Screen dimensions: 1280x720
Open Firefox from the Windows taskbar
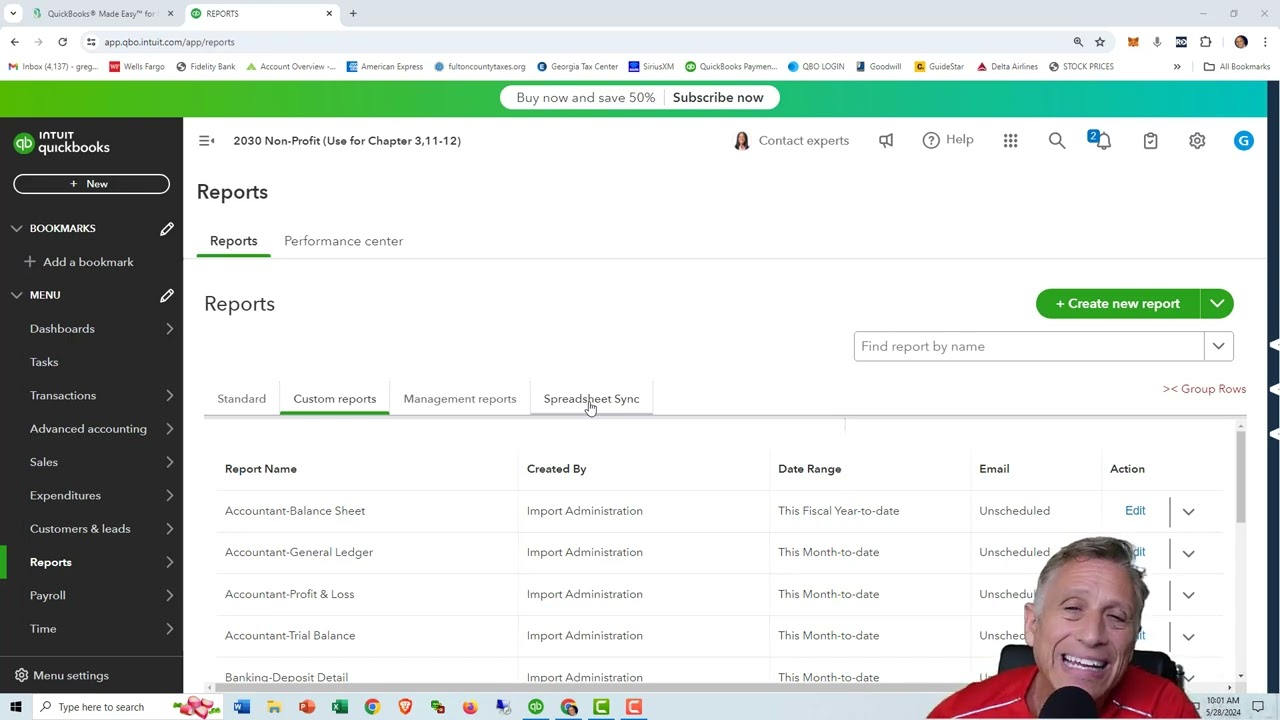click(x=470, y=707)
